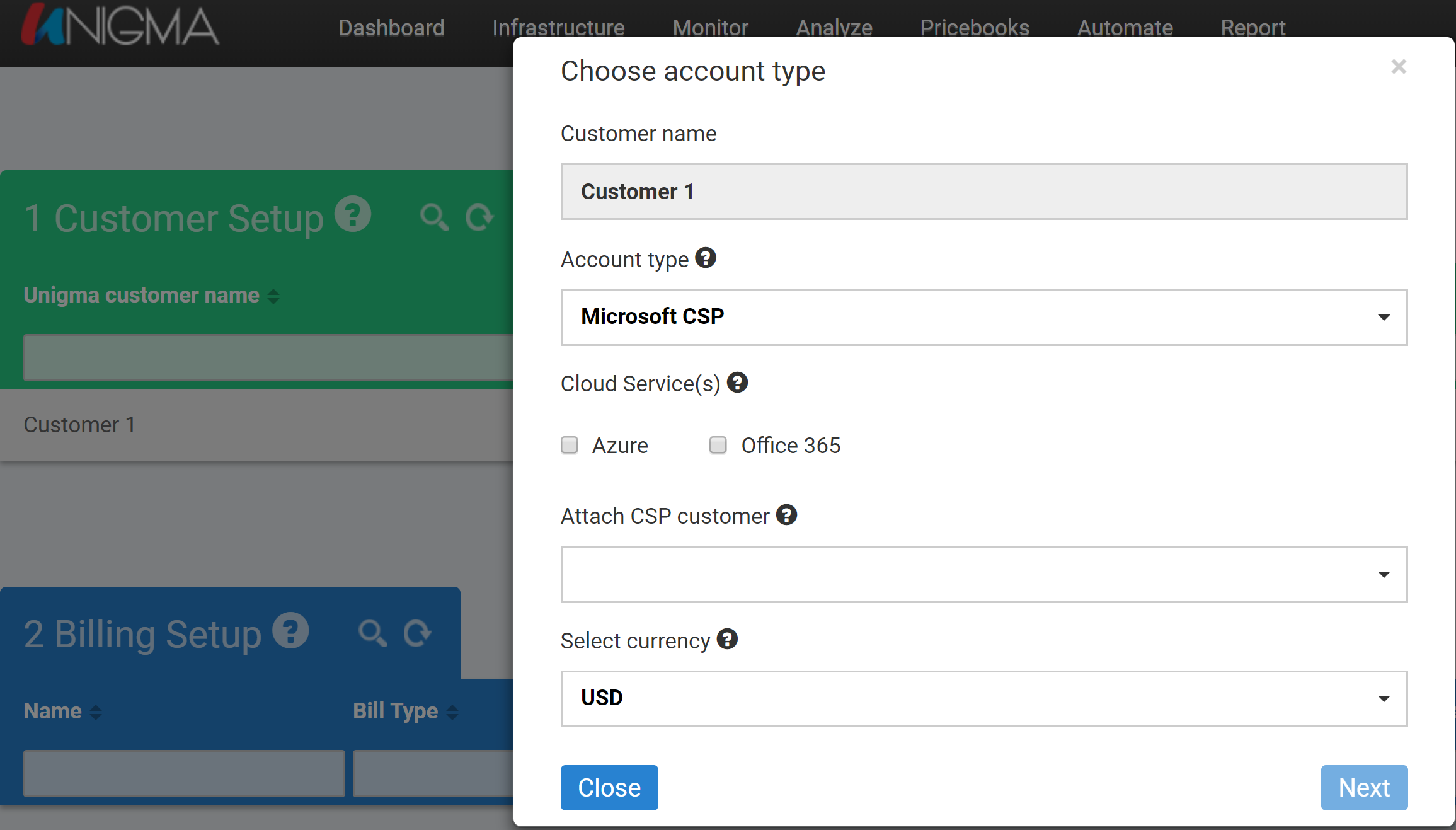Open the Dashboard menu
This screenshot has width=1456, height=830.
tap(391, 28)
